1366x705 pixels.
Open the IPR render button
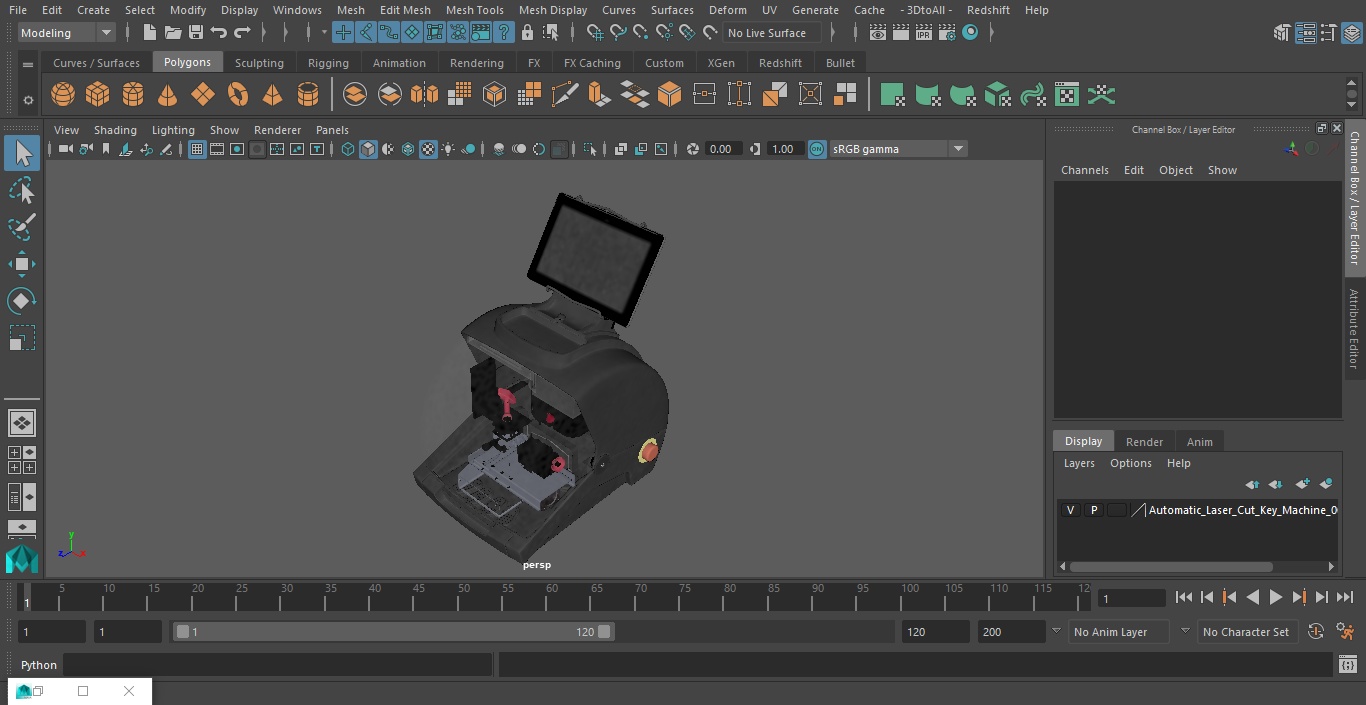(x=923, y=33)
